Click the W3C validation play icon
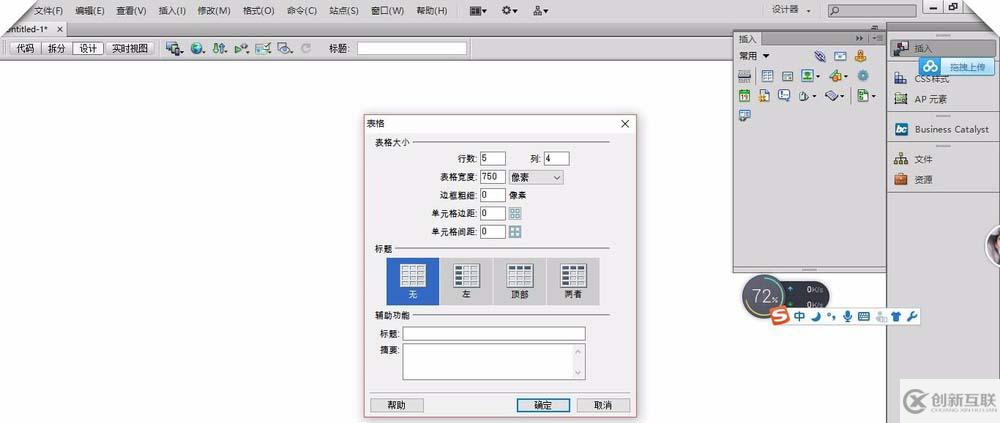Image resolution: width=1000 pixels, height=423 pixels. [x=241, y=48]
